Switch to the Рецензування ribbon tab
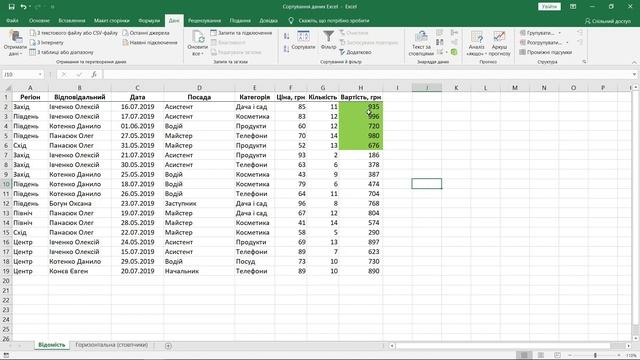The height and width of the screenshot is (360, 640). coord(204,20)
